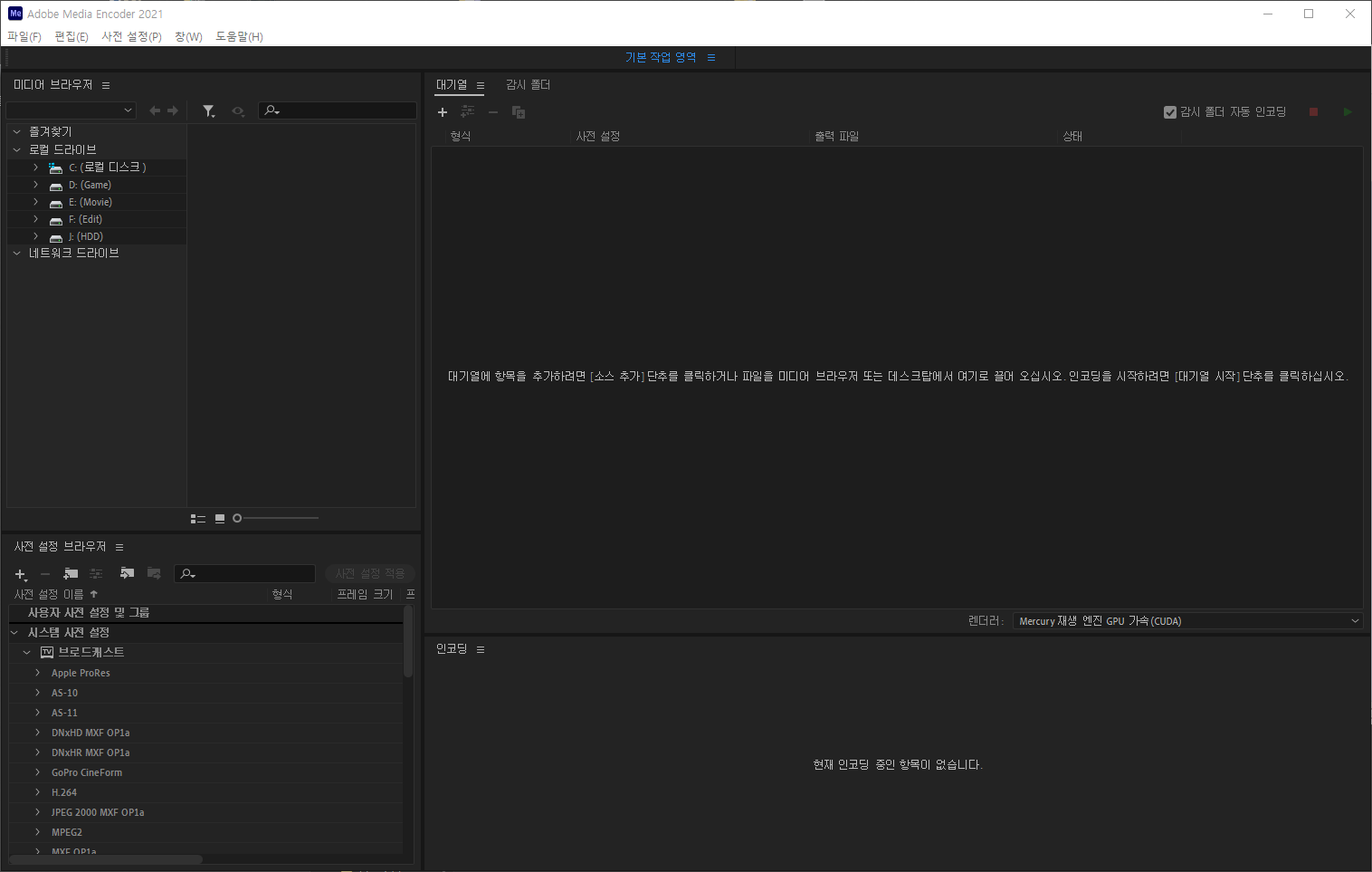This screenshot has width=1372, height=872.
Task: Open the file menu in the menu bar
Action: (24, 36)
